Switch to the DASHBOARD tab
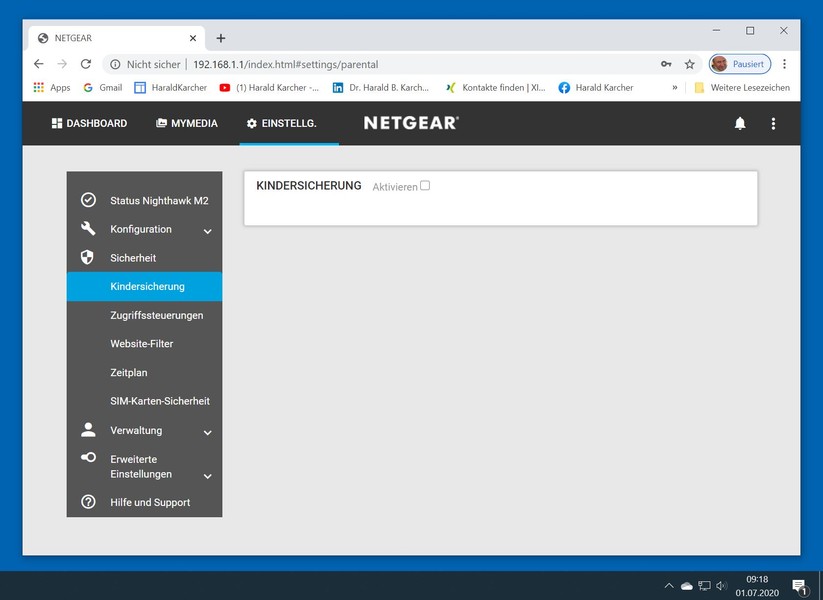The width and height of the screenshot is (823, 600). (x=89, y=123)
